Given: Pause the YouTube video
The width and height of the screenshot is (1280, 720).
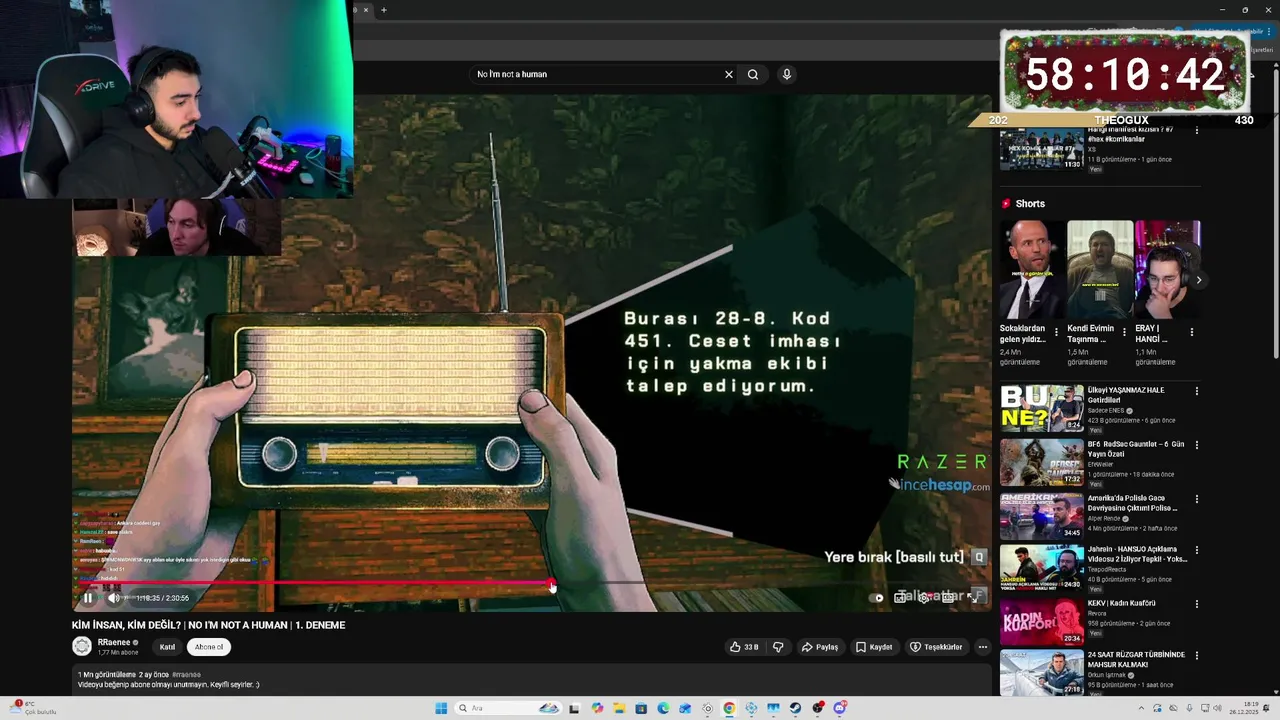Looking at the screenshot, I should click(x=87, y=598).
